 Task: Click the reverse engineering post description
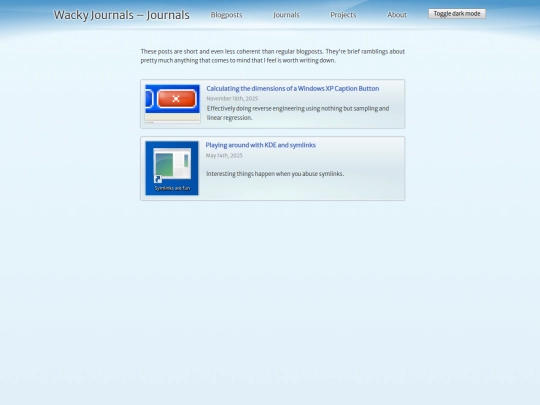coord(298,113)
